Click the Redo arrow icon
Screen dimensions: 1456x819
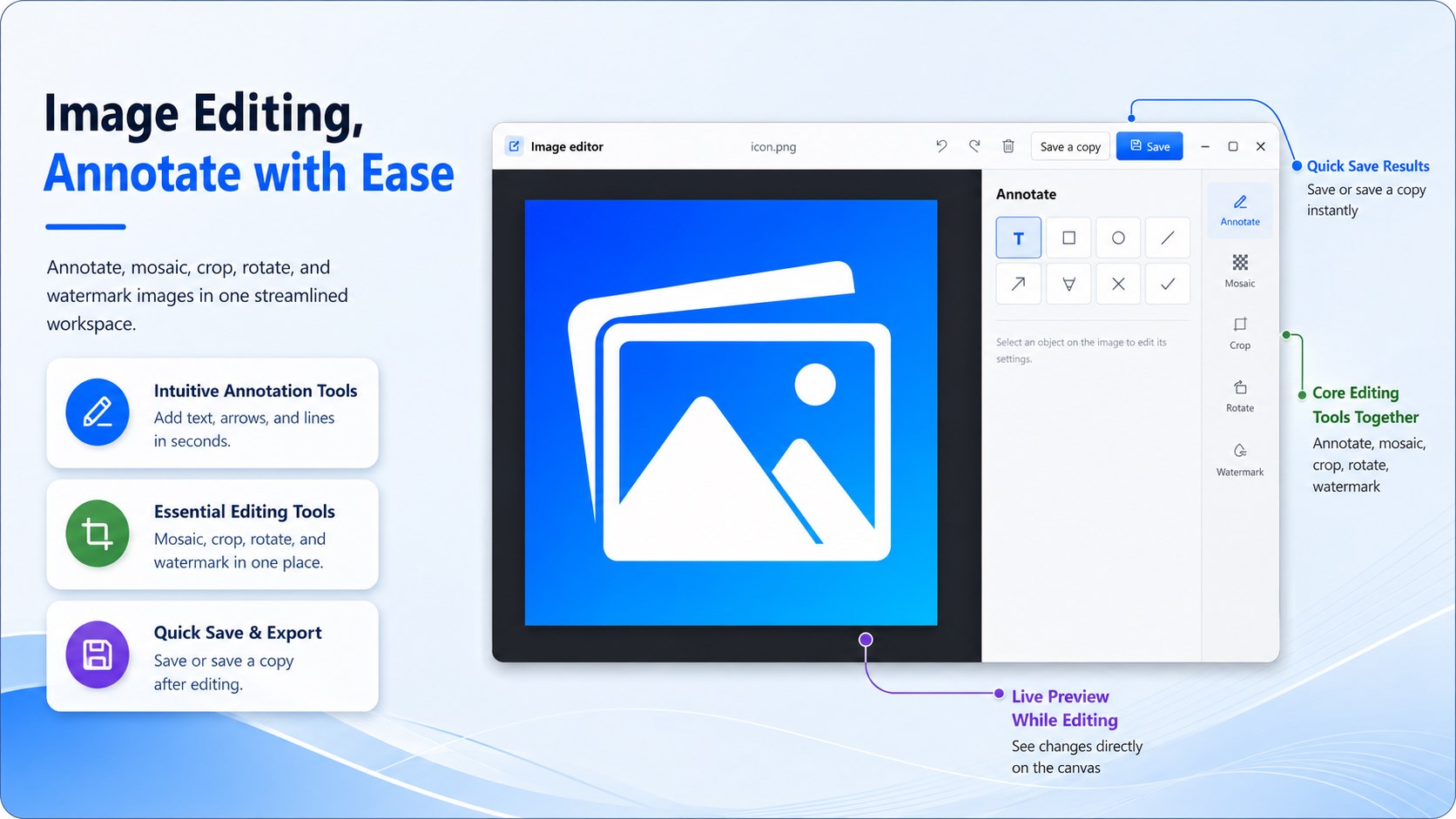(x=974, y=146)
